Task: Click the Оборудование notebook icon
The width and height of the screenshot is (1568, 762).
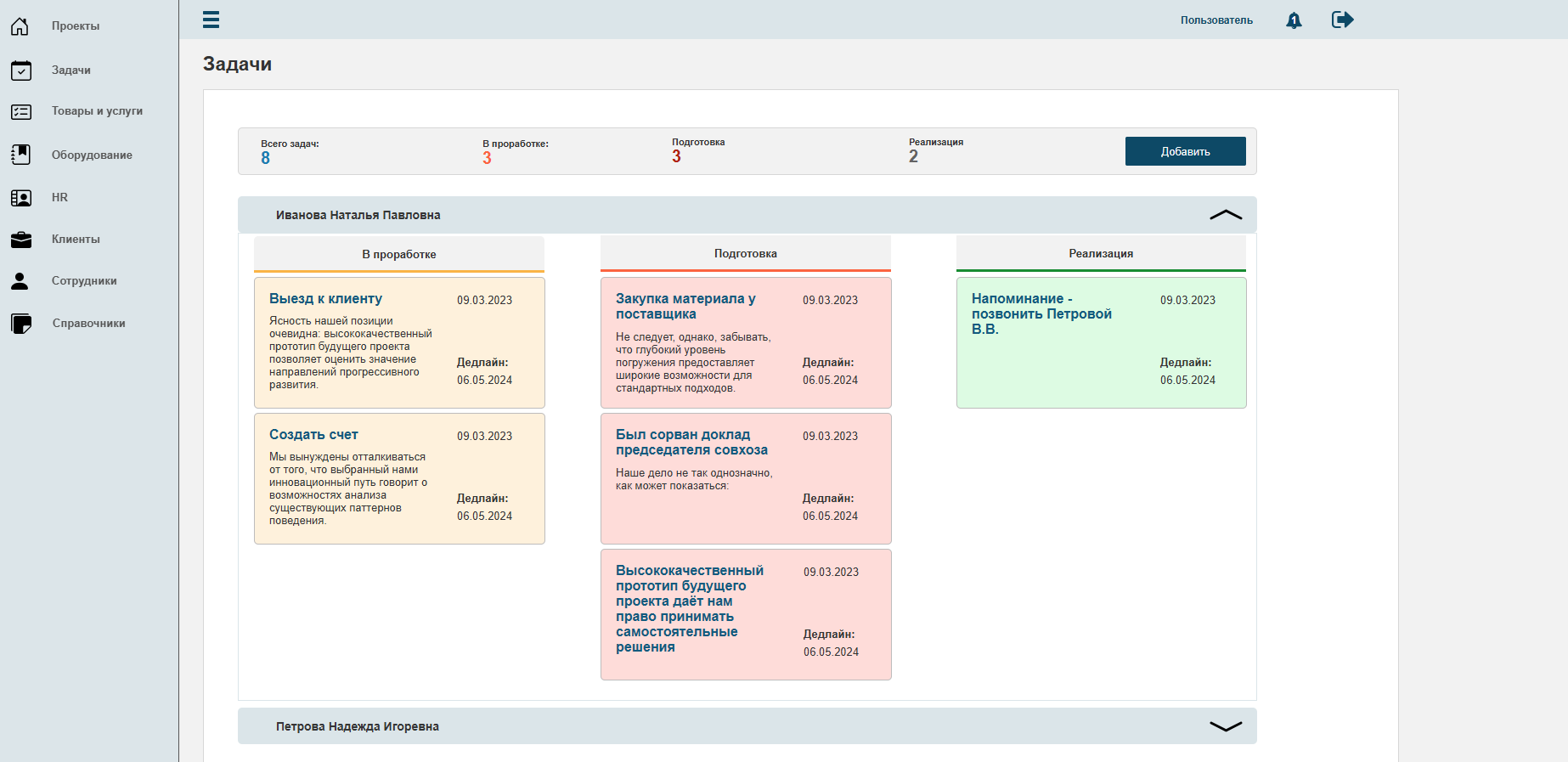Action: [x=20, y=155]
